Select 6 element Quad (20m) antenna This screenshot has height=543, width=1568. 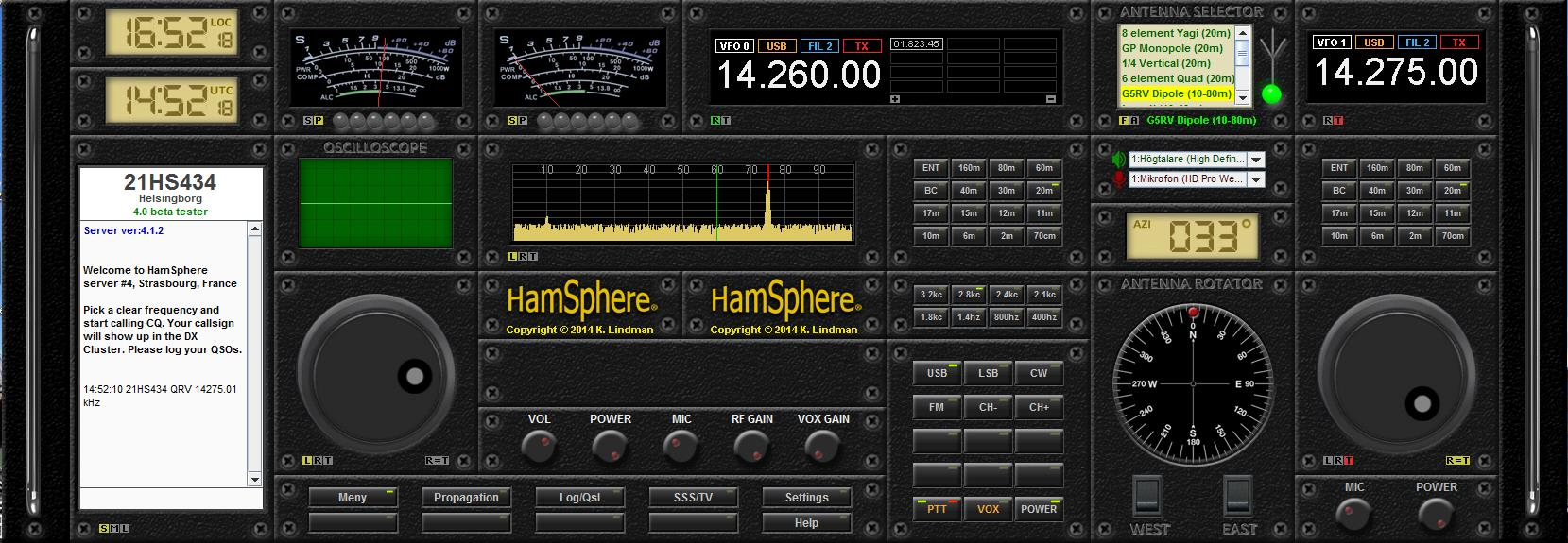[1176, 78]
